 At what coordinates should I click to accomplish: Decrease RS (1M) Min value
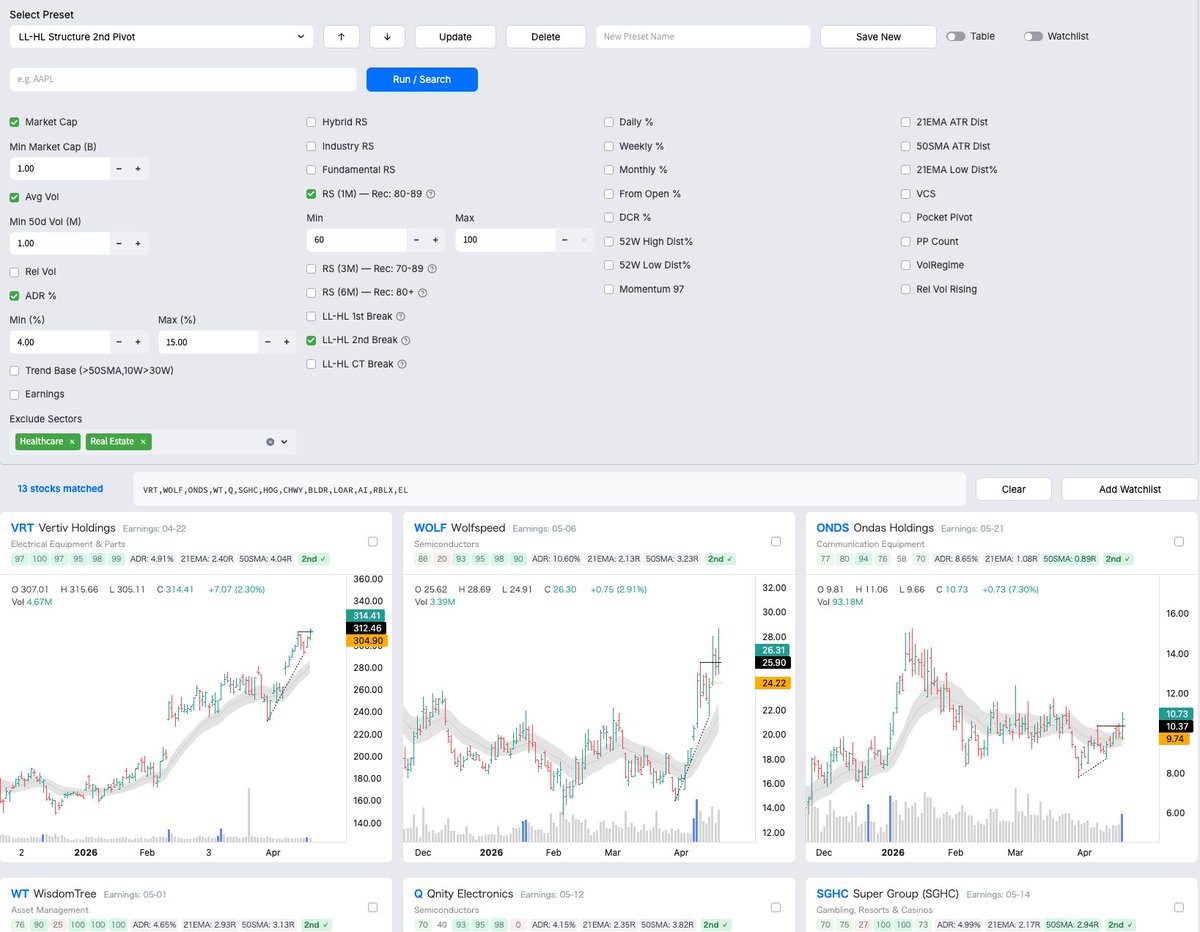click(416, 240)
